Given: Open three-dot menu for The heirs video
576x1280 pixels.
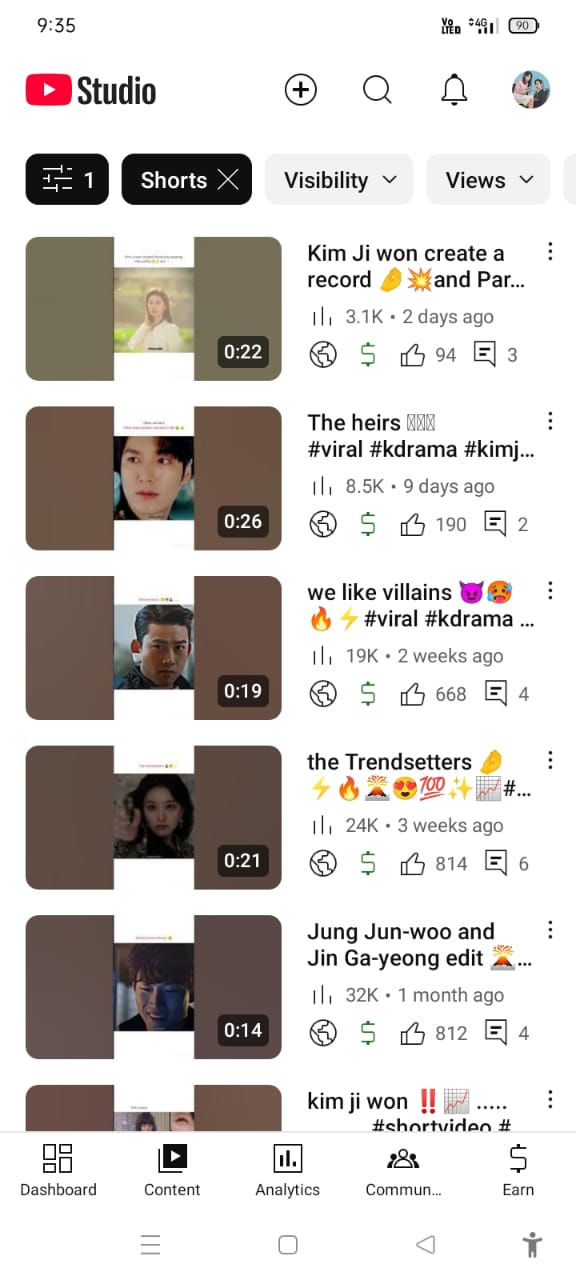Looking at the screenshot, I should [x=549, y=421].
